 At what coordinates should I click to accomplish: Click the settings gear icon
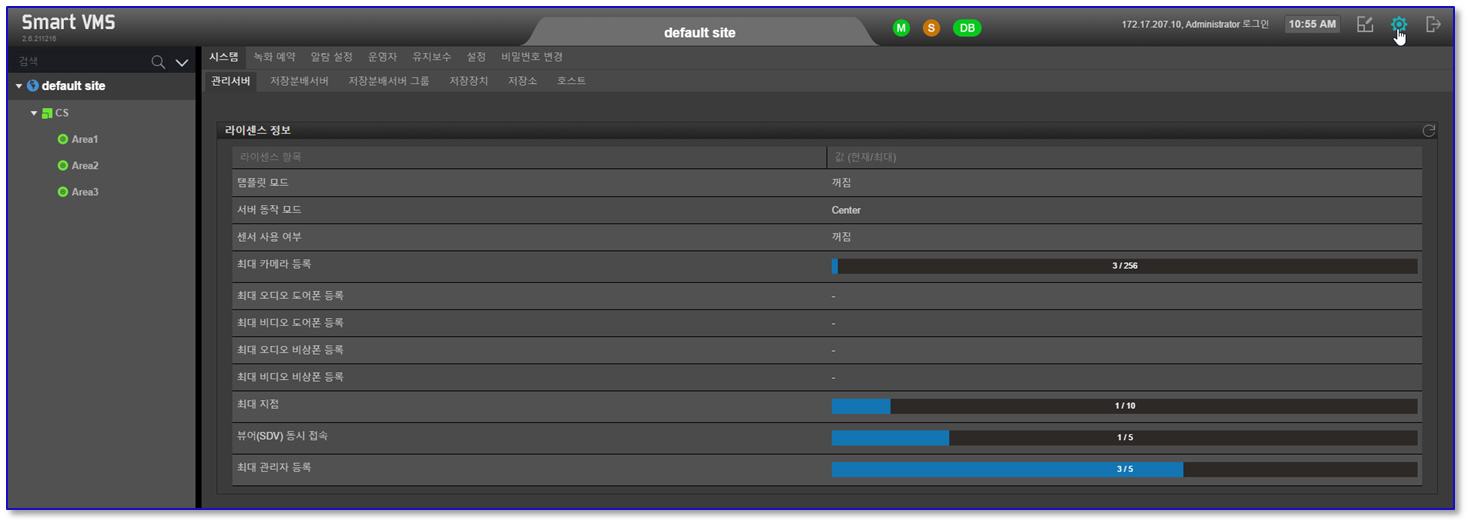point(1398,25)
